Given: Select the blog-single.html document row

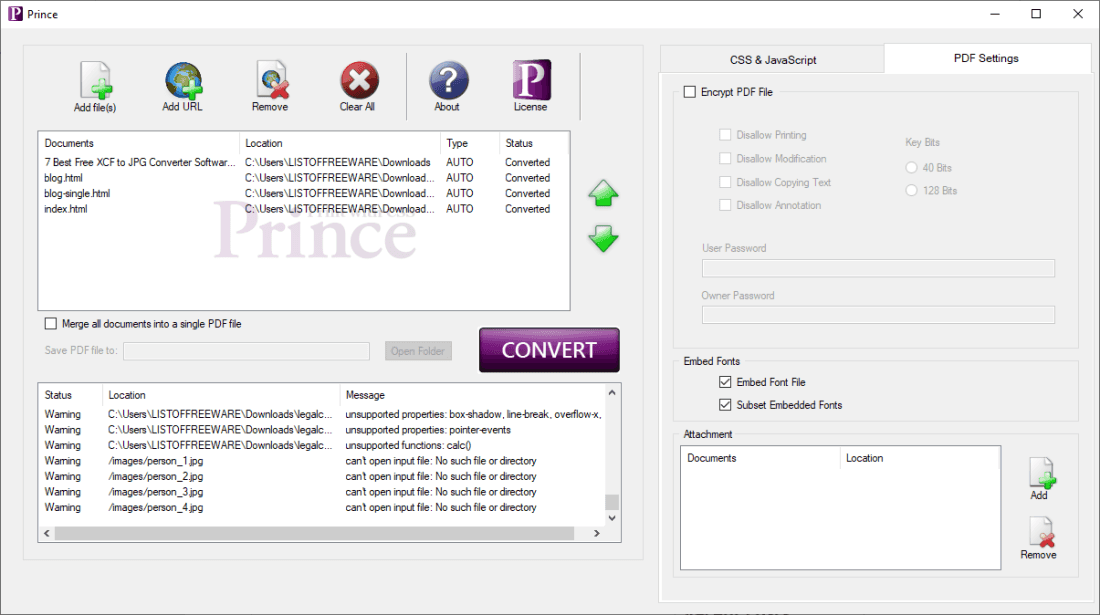Looking at the screenshot, I should [x=303, y=194].
